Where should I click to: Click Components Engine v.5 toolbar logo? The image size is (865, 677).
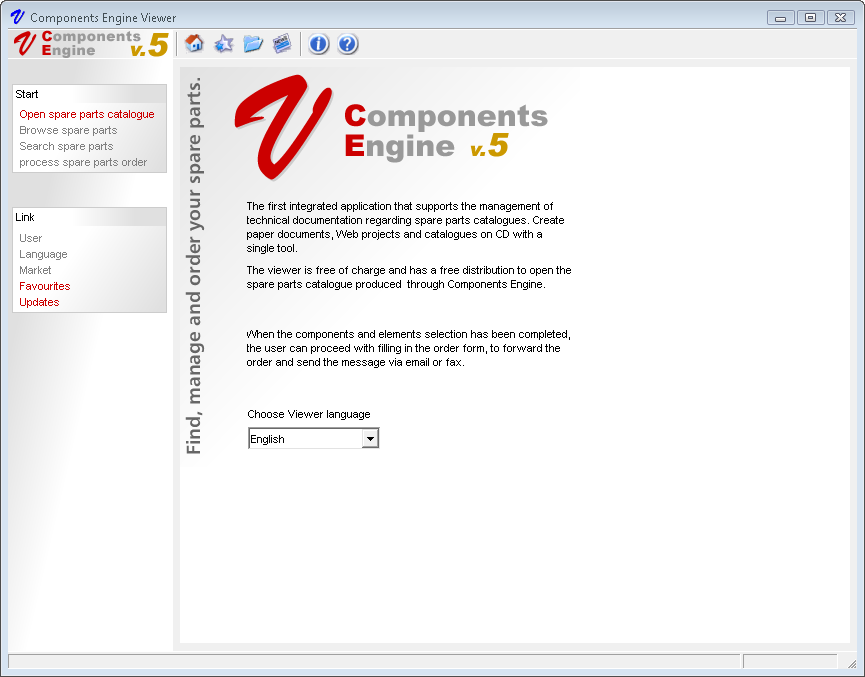(x=91, y=44)
